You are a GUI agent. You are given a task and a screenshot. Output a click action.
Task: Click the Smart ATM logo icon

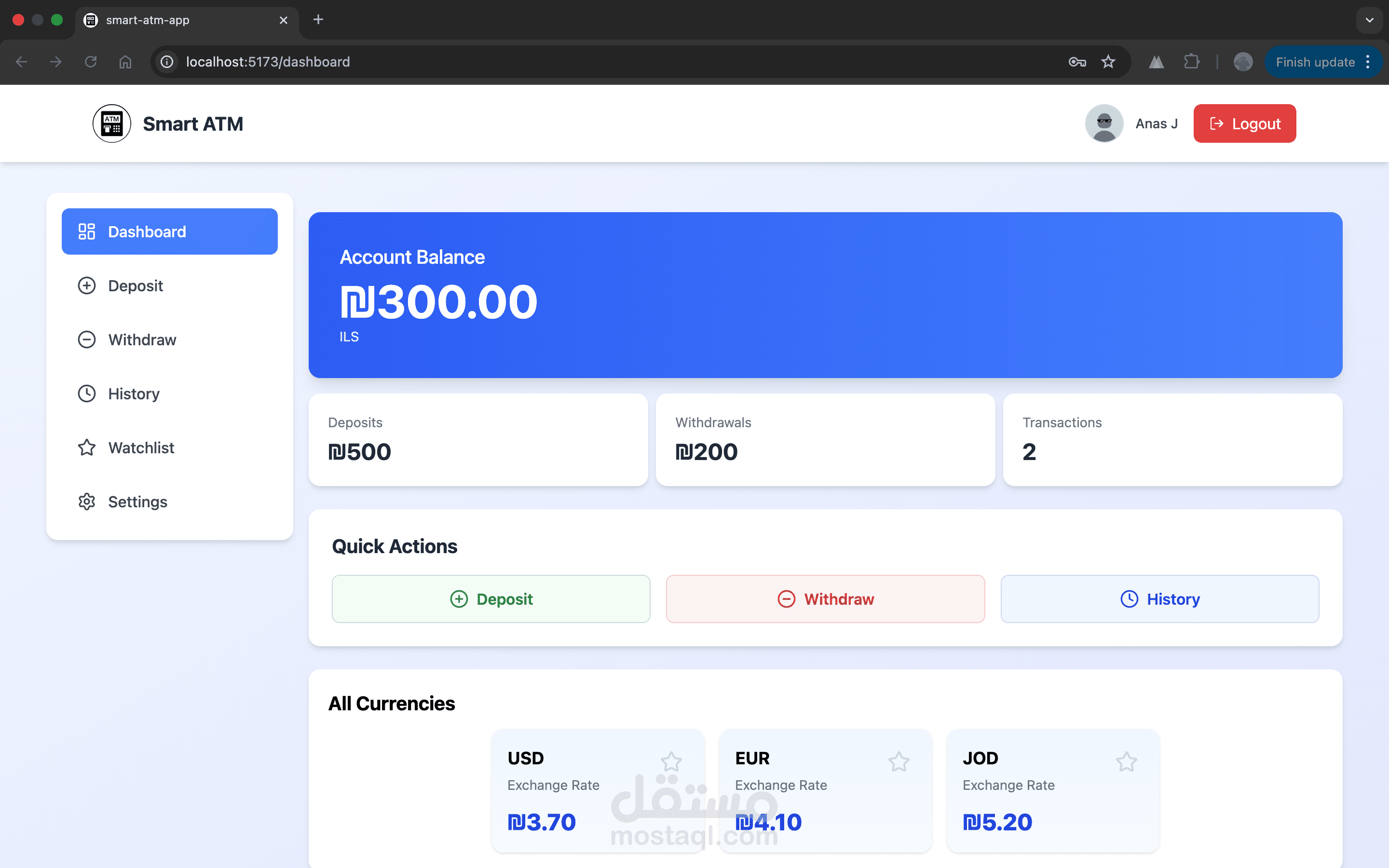pyautogui.click(x=111, y=123)
